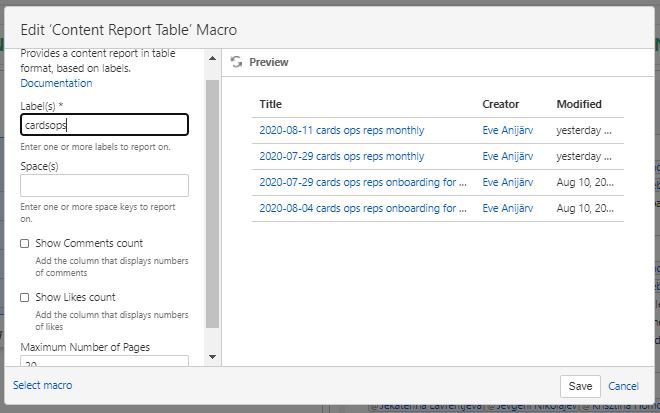The image size is (660, 413).
Task: Click the Creator column header
Action: [x=500, y=104]
